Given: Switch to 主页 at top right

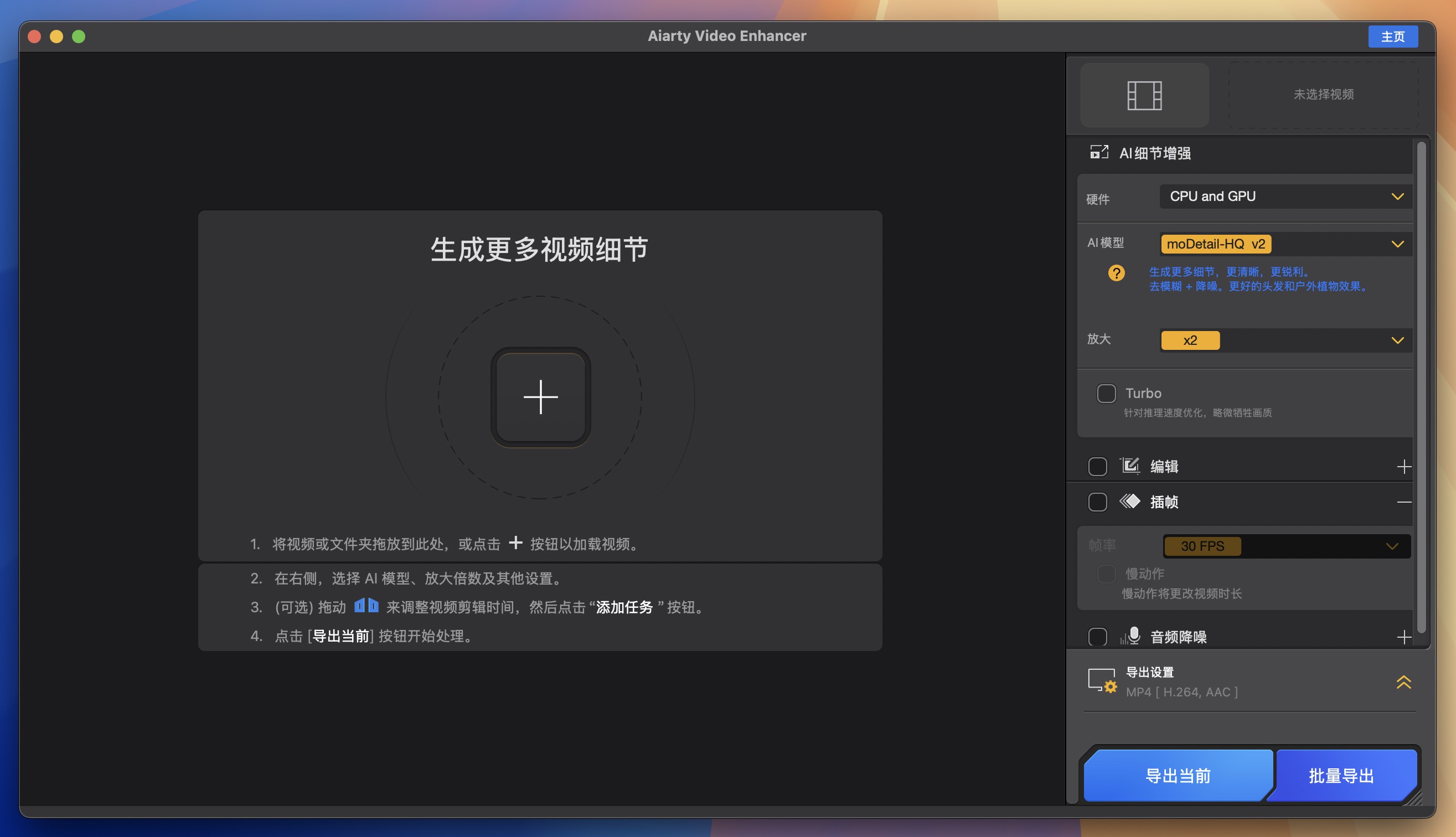Looking at the screenshot, I should [1393, 35].
